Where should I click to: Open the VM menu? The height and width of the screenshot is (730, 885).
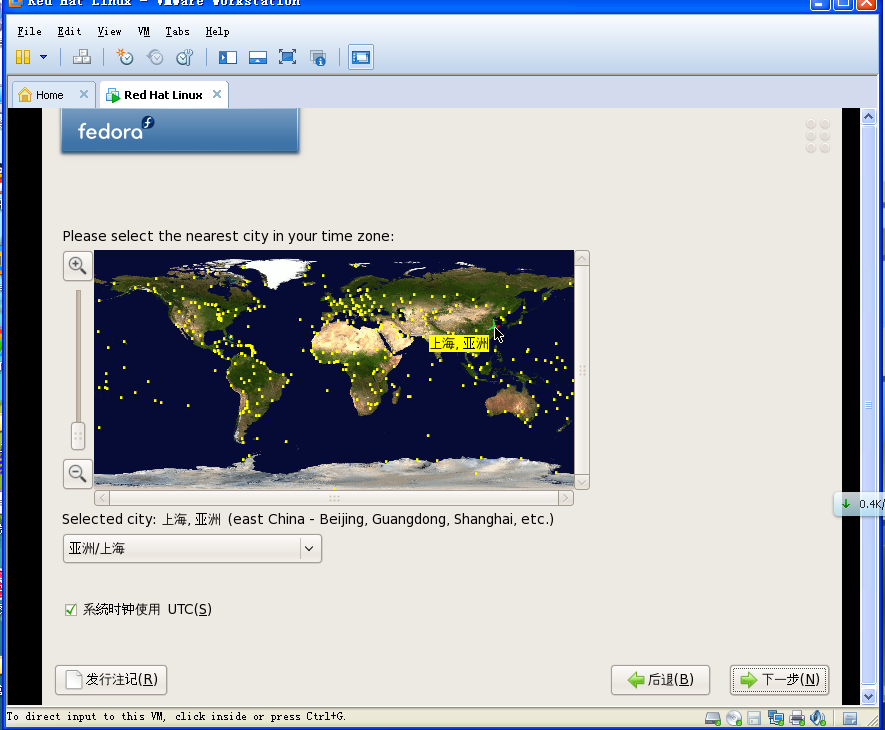[143, 31]
